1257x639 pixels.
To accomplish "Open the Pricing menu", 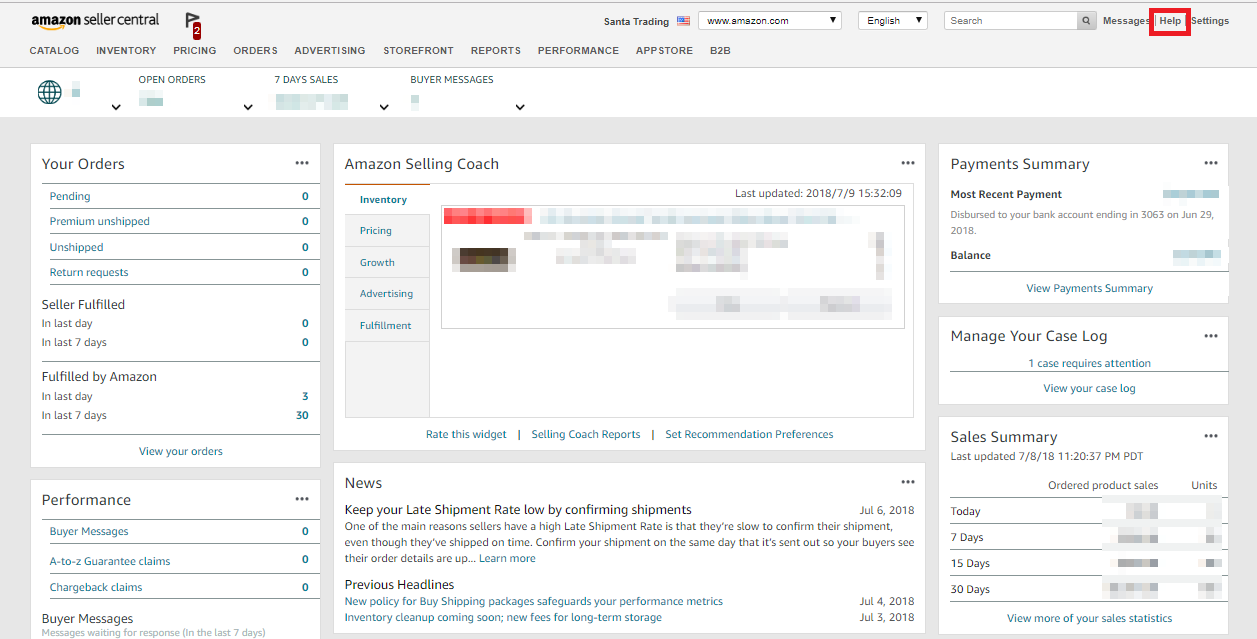I will tap(194, 51).
